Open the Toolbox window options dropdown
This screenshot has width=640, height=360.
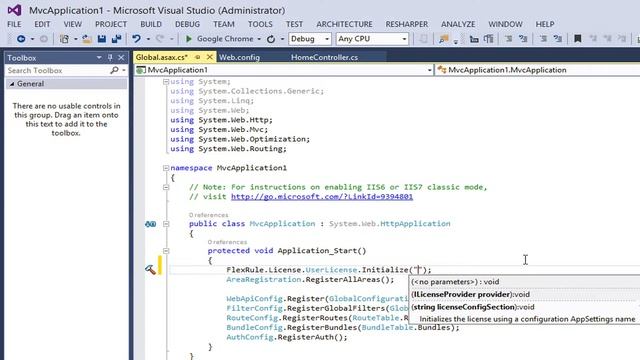pyautogui.click(x=99, y=58)
